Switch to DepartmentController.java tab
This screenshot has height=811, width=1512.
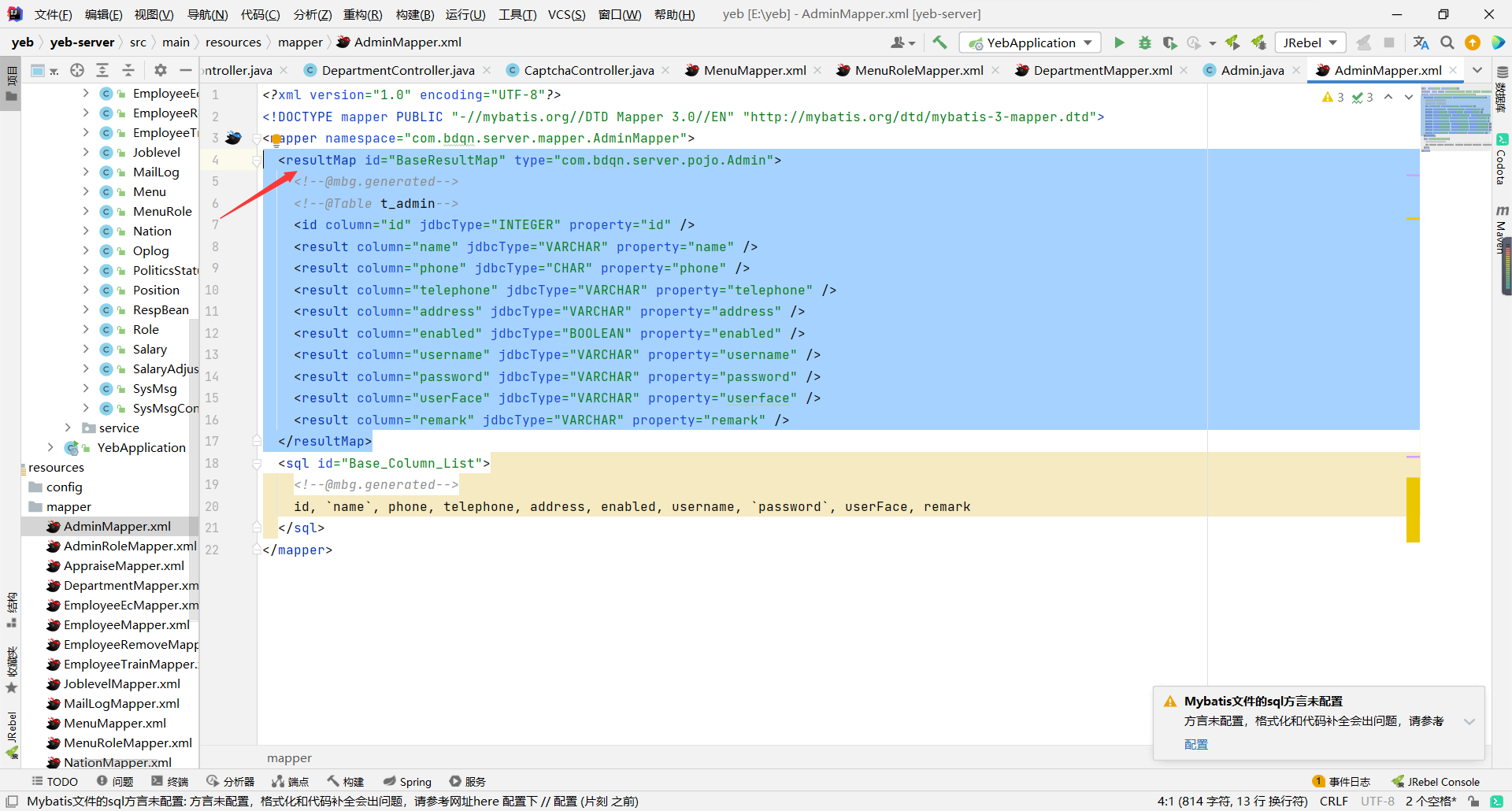(398, 70)
